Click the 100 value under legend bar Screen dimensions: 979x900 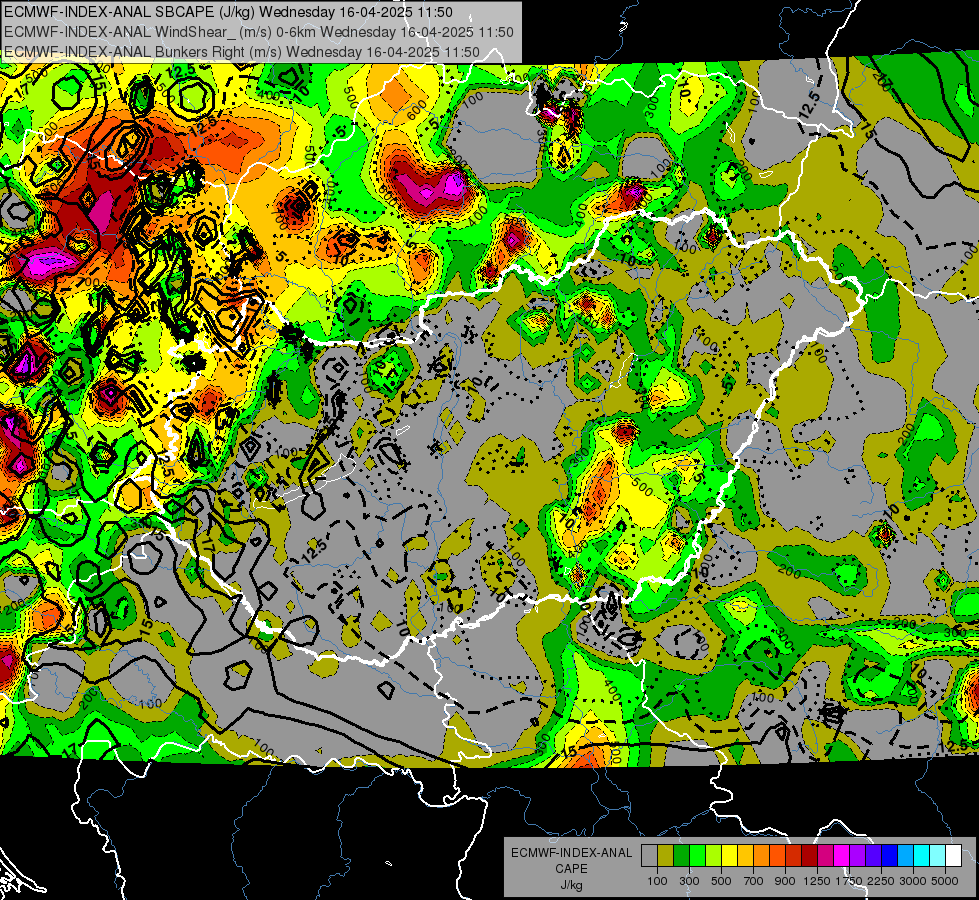(x=657, y=881)
